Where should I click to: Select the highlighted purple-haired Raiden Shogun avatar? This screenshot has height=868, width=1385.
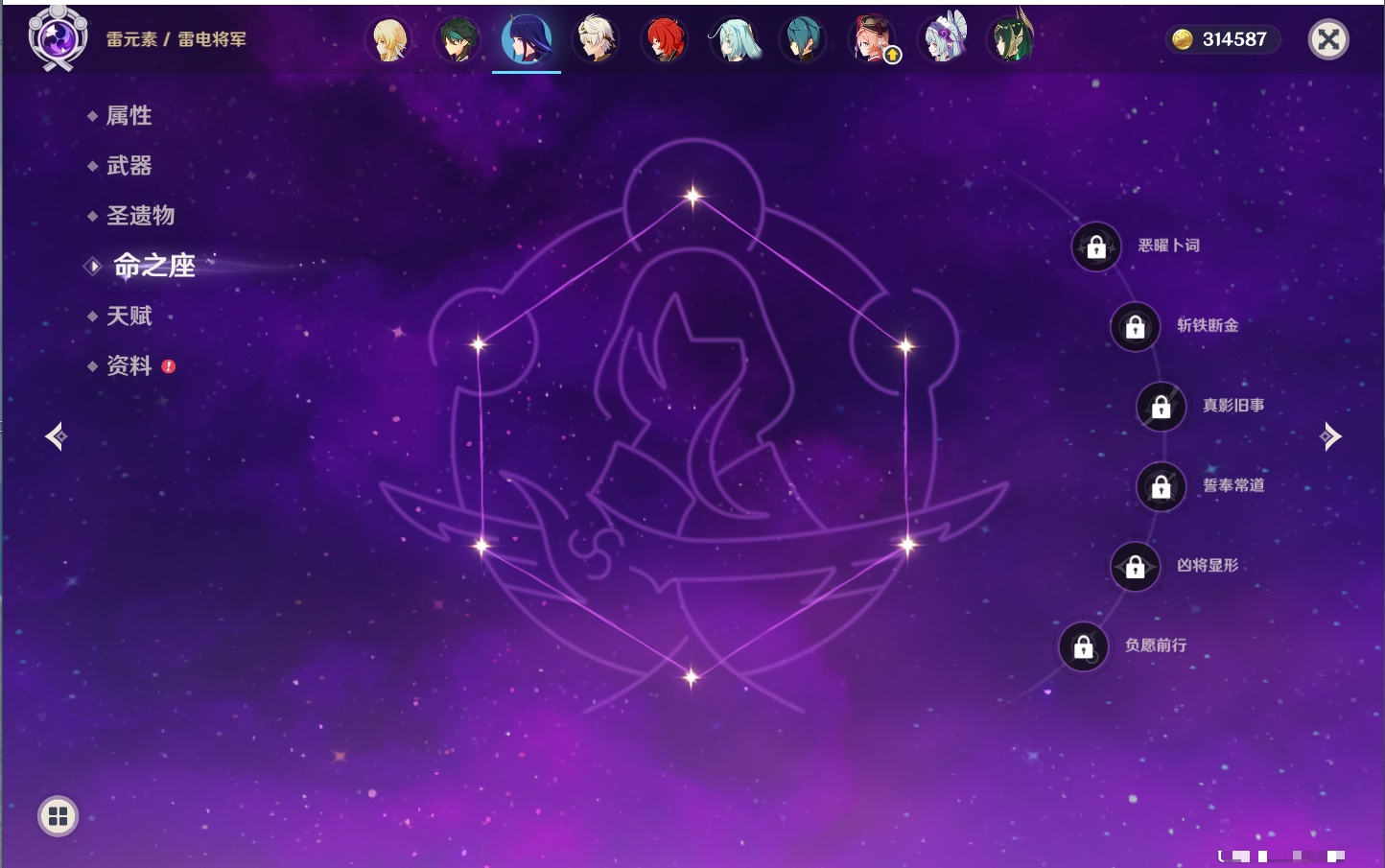point(527,40)
